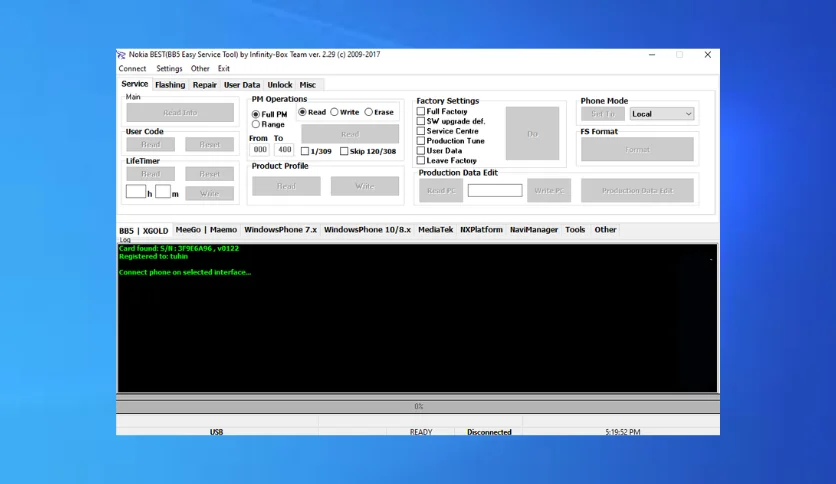The width and height of the screenshot is (836, 484).
Task: Select the Tools tab
Action: [x=575, y=230]
